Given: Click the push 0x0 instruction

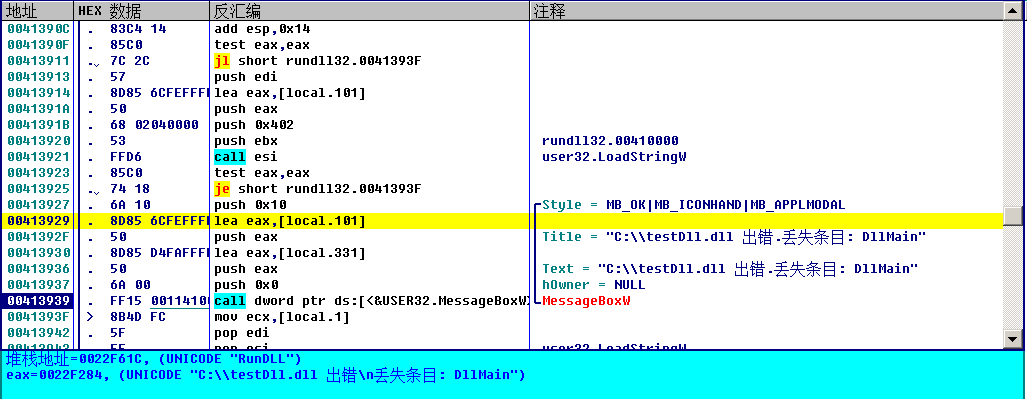Looking at the screenshot, I should click(x=246, y=285).
